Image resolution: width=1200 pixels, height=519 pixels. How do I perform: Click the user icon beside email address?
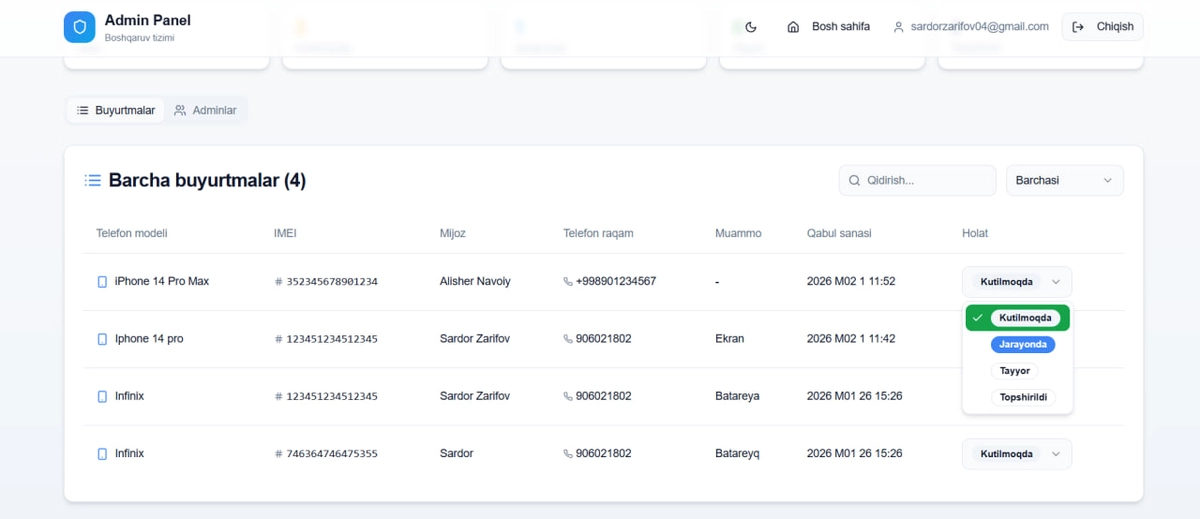coord(898,27)
